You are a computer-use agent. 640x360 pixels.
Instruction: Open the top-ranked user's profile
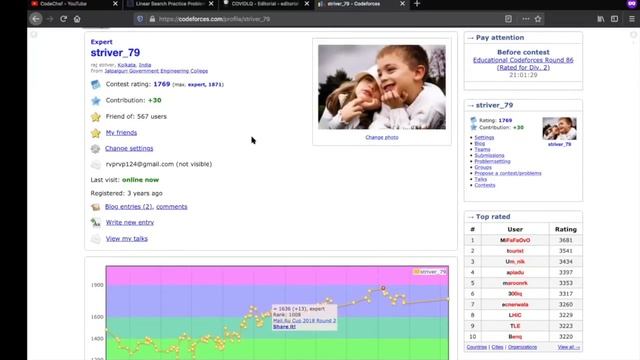(515, 240)
